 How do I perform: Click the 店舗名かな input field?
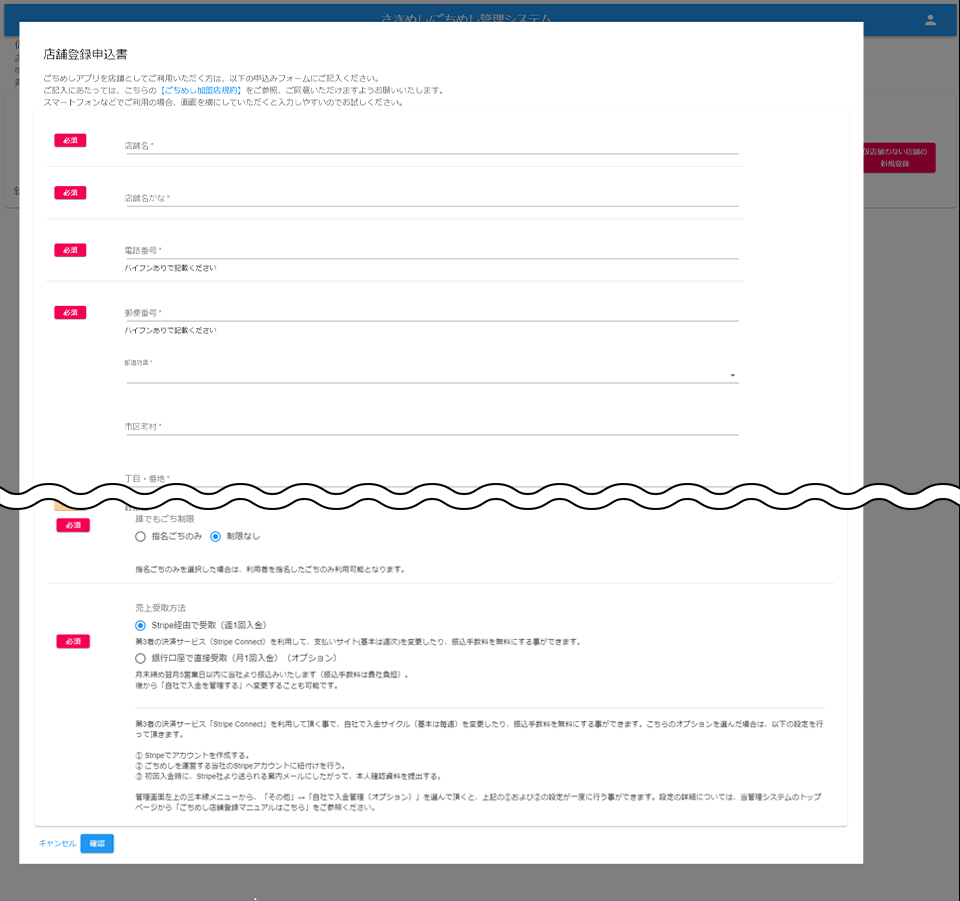pyautogui.click(x=432, y=198)
